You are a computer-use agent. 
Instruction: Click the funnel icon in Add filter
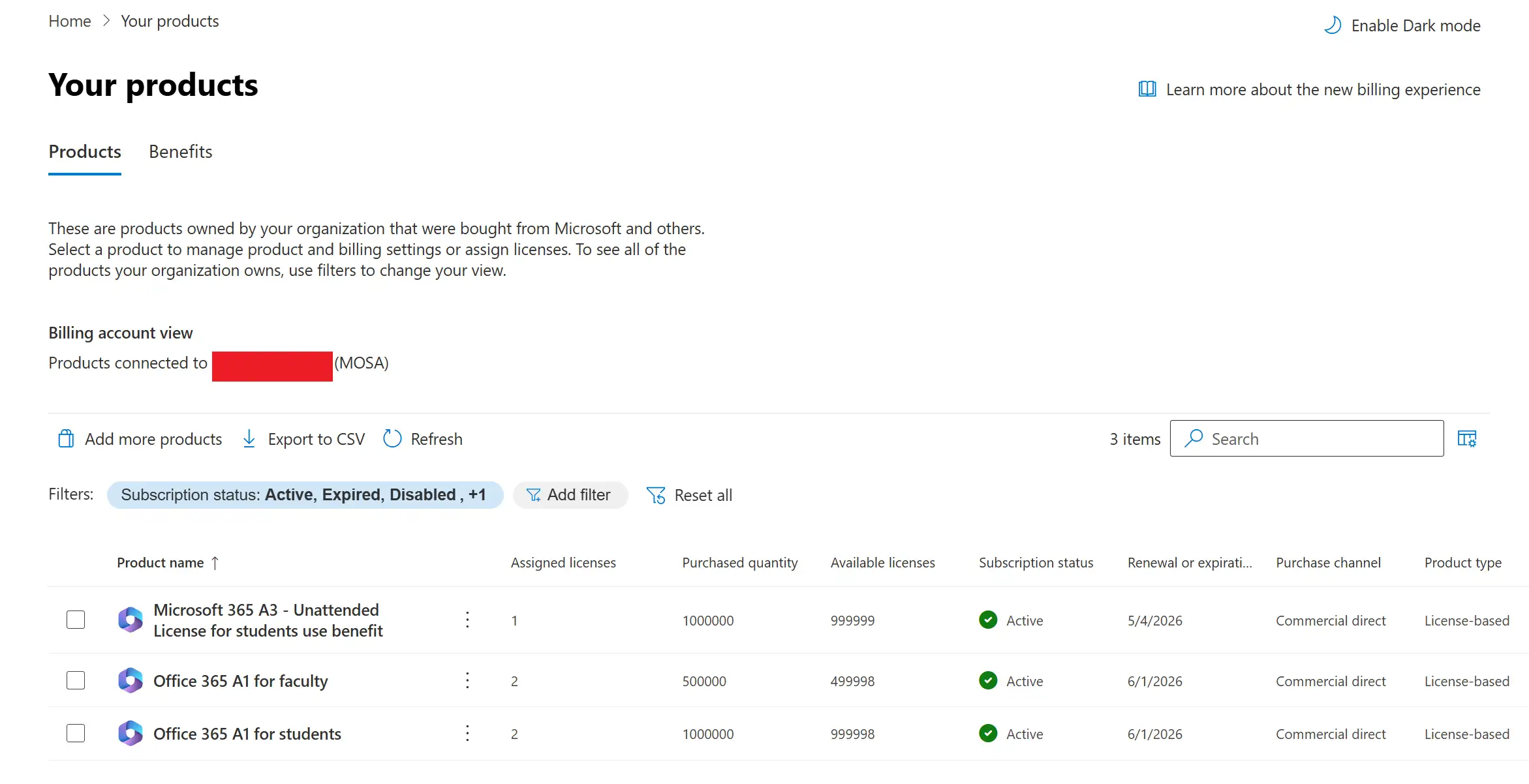point(533,495)
